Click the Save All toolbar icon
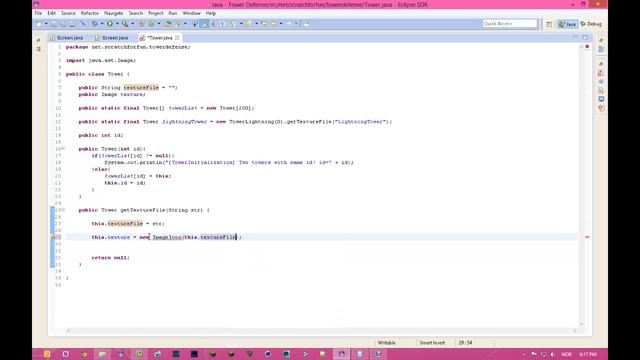The image size is (640, 360). (x=63, y=24)
